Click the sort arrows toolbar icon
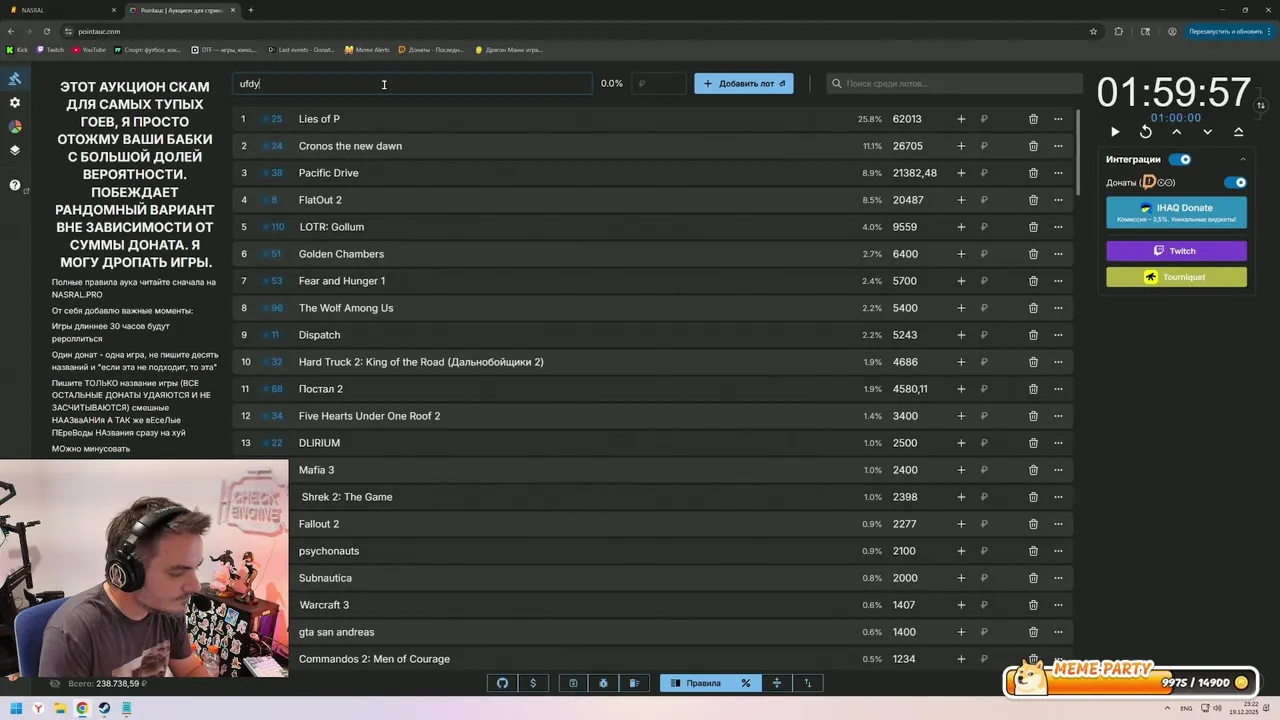1280x720 pixels. tap(807, 683)
